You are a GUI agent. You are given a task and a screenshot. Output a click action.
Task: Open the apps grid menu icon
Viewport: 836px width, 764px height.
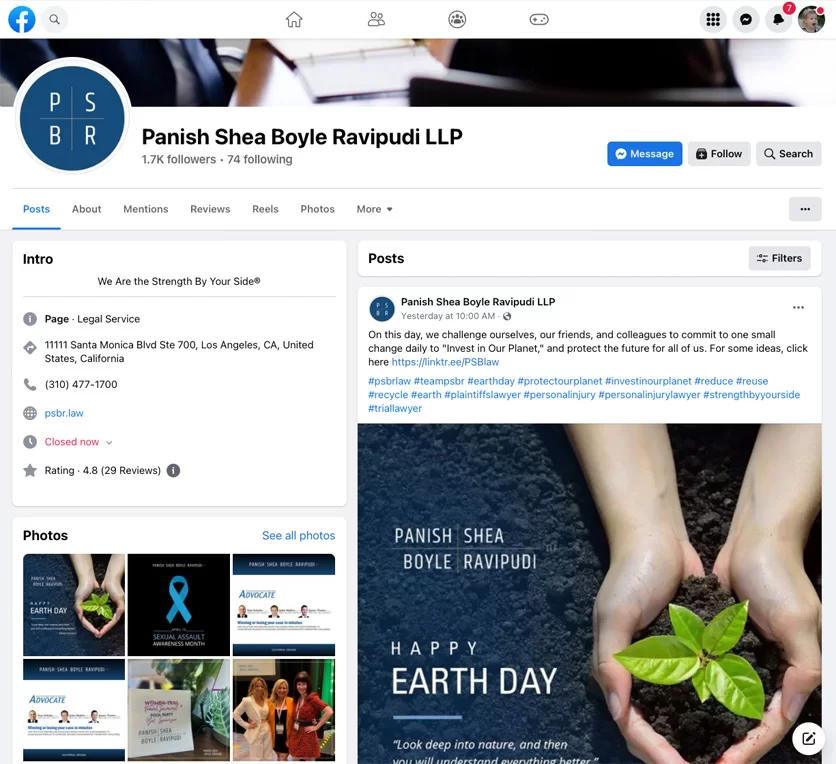713,19
